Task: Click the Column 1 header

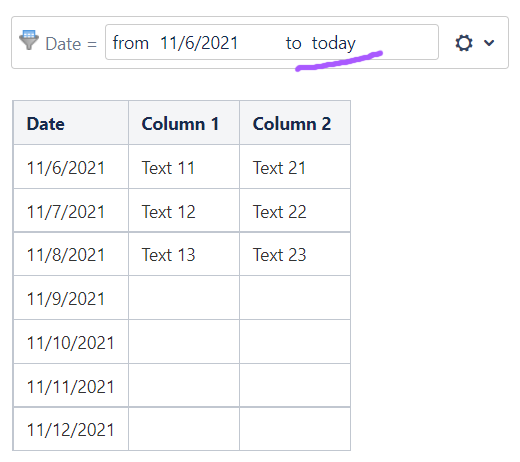Action: pos(184,123)
